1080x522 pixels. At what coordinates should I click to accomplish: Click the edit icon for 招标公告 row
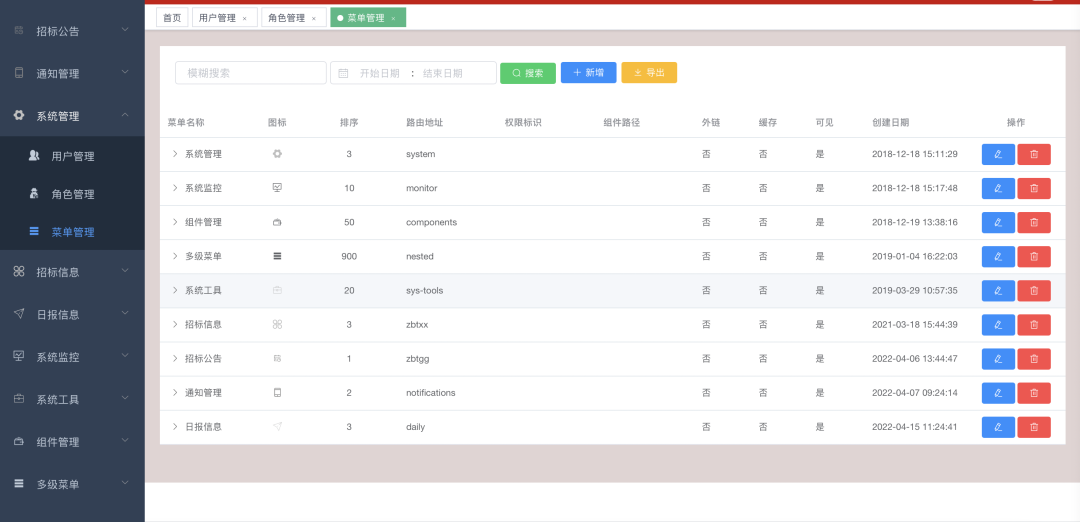point(998,358)
